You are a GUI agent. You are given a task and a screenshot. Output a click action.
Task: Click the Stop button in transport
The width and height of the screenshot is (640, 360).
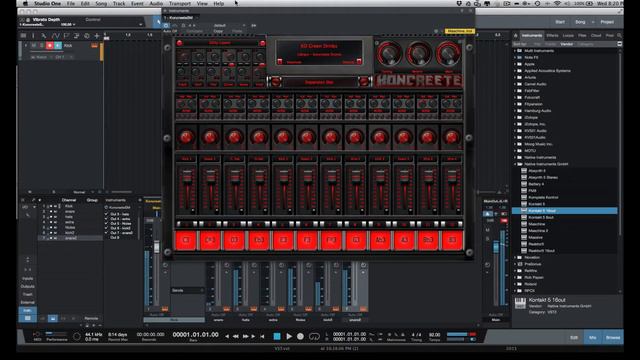coord(277,336)
